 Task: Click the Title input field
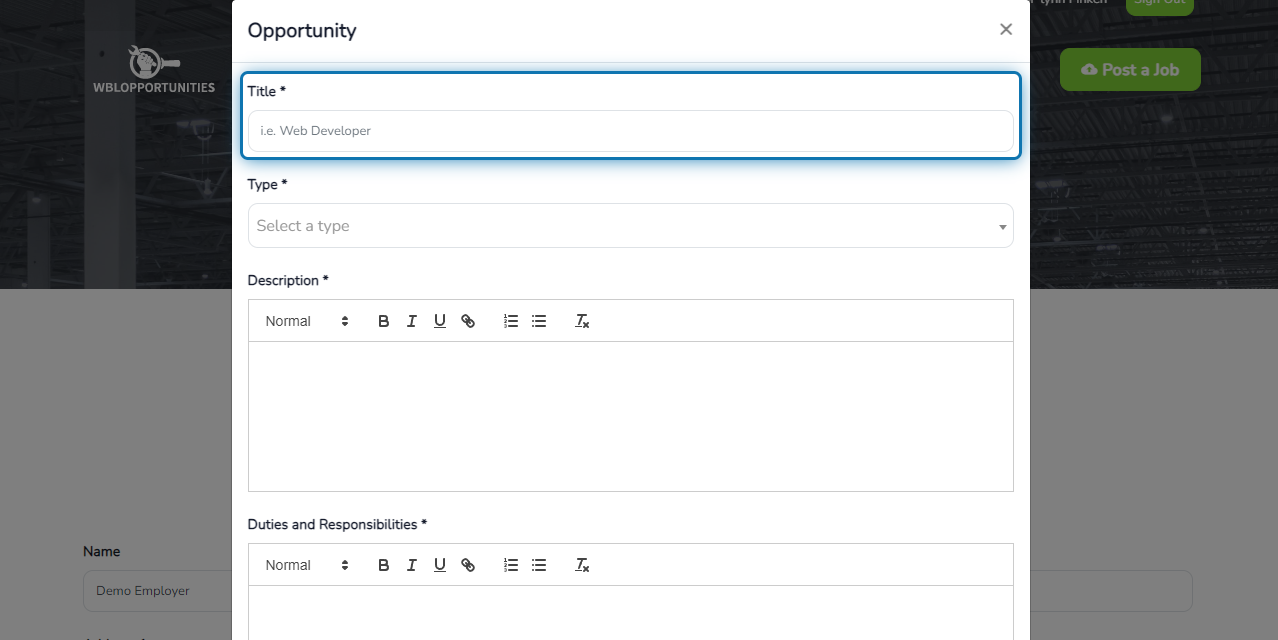pyautogui.click(x=630, y=131)
